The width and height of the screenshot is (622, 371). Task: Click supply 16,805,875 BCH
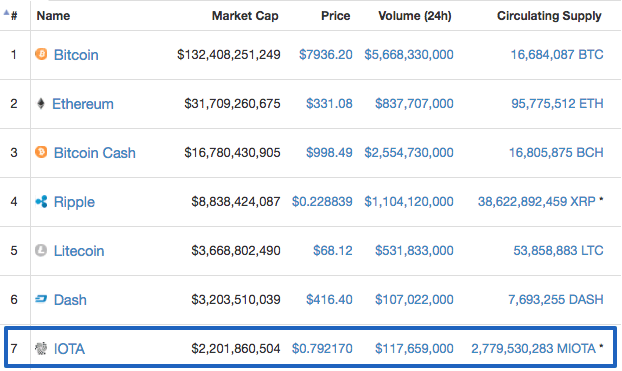coord(556,152)
